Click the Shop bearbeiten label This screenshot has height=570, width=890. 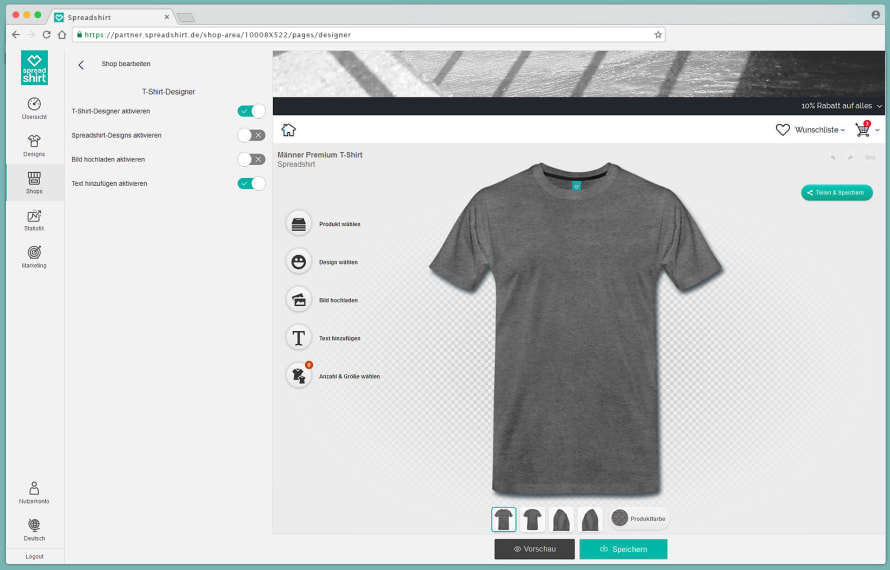(x=126, y=64)
